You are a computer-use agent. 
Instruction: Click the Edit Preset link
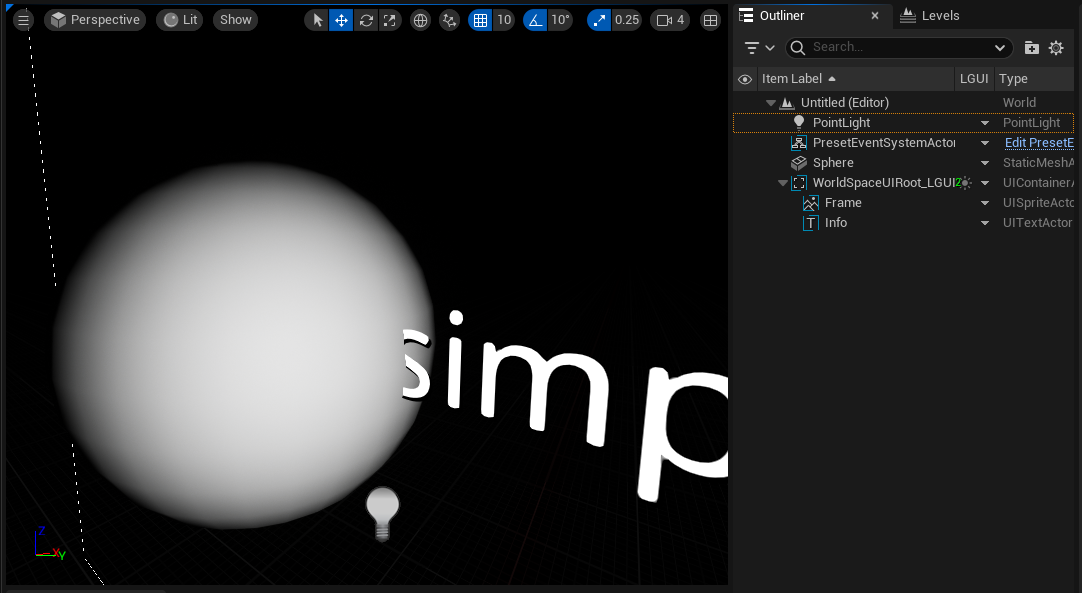point(1038,143)
